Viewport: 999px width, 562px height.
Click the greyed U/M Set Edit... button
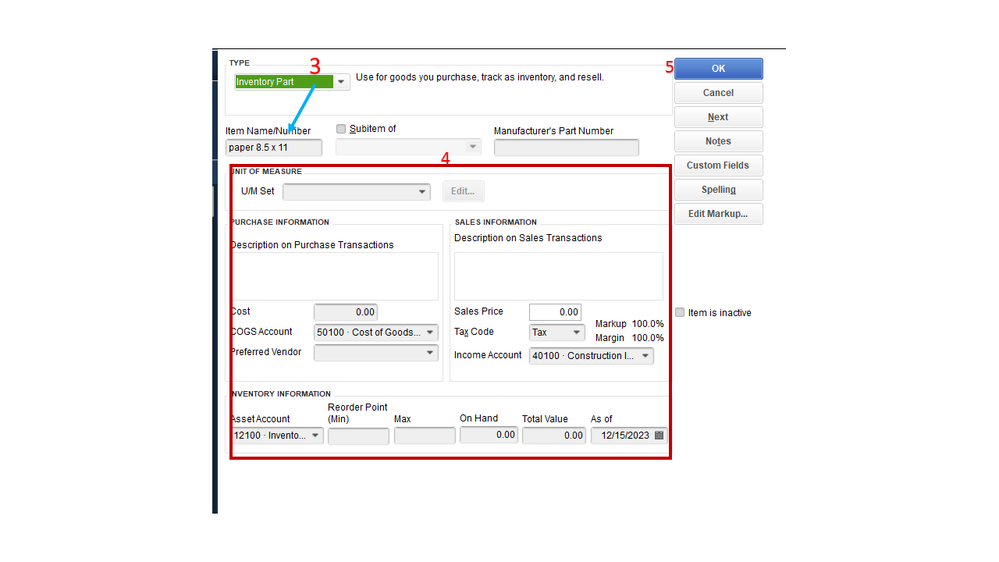[463, 191]
